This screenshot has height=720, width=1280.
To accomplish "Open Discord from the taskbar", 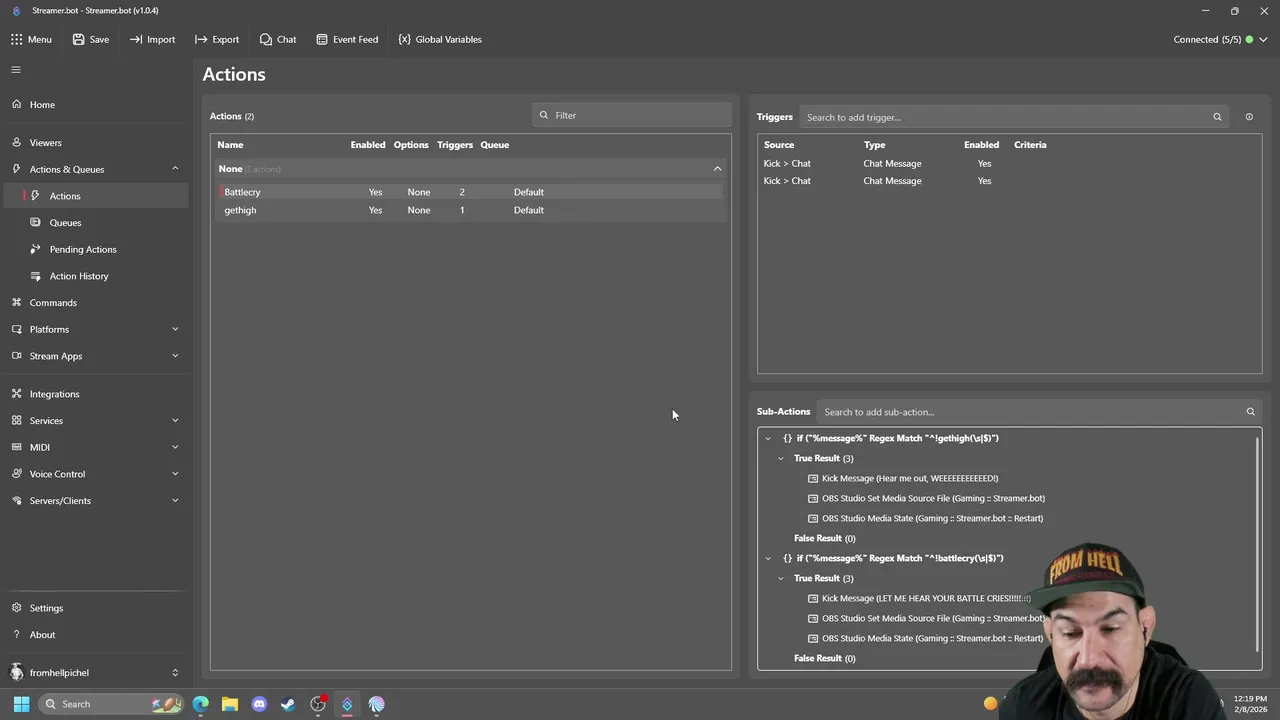I will (x=259, y=704).
